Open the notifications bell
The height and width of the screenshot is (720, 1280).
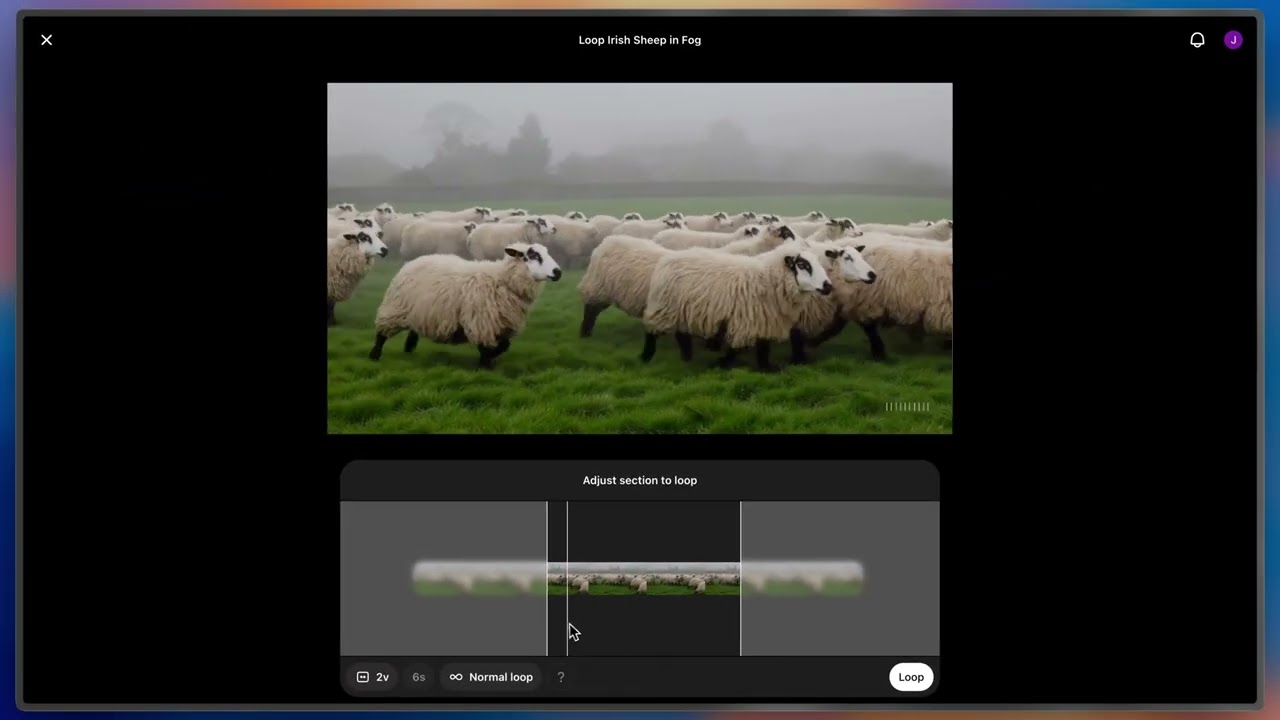tap(1197, 40)
